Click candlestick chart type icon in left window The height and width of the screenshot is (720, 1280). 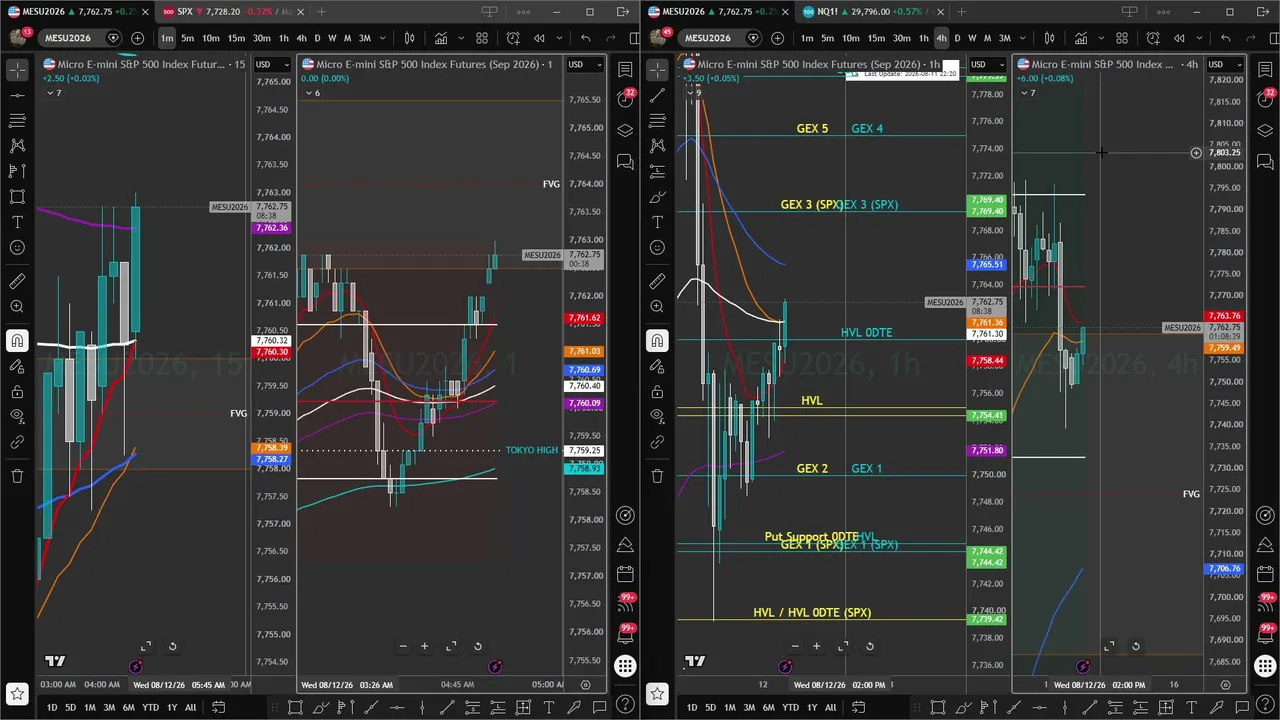click(409, 38)
